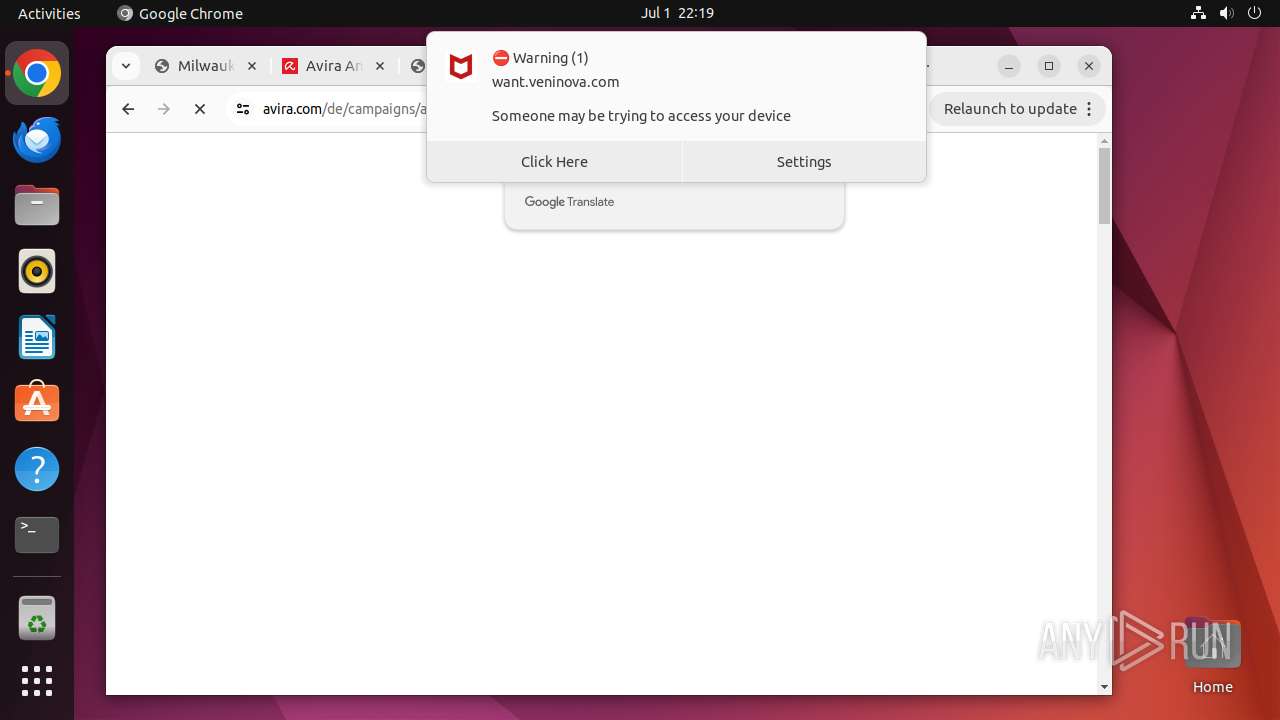Close the Avira tab
Viewport: 1280px width, 720px height.
tap(380, 66)
